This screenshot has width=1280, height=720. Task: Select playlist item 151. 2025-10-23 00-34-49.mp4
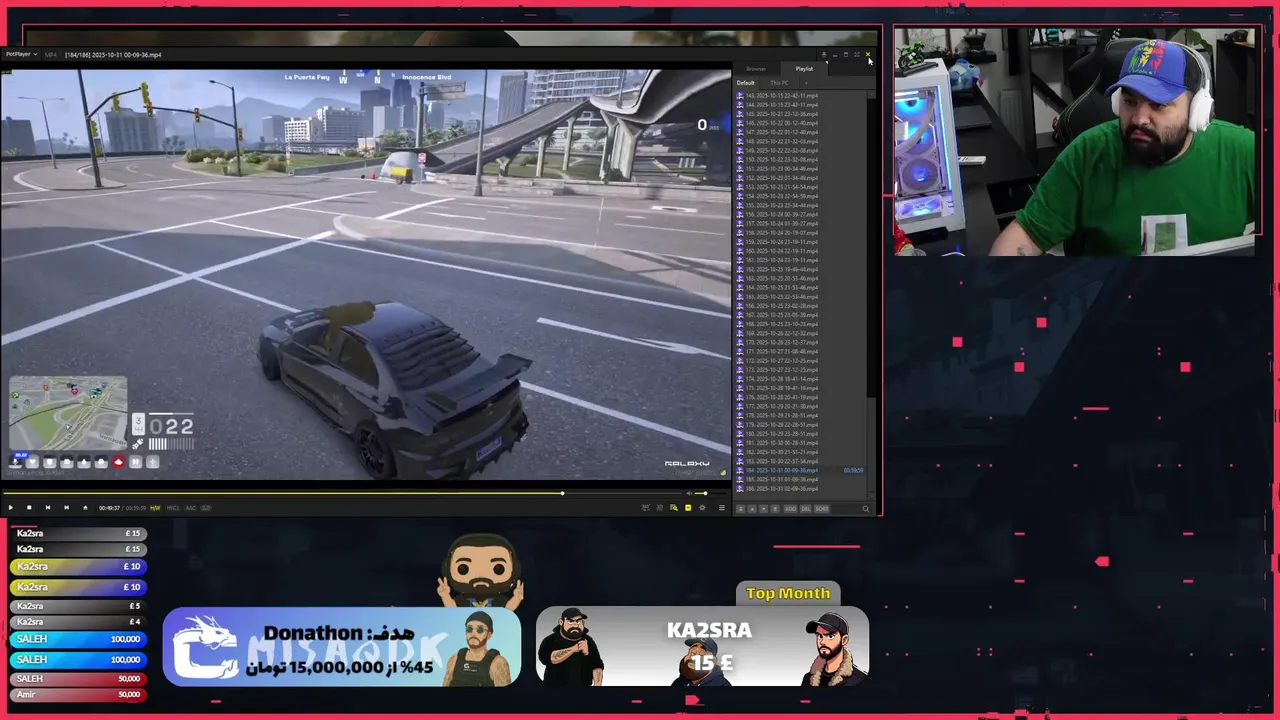pos(801,168)
